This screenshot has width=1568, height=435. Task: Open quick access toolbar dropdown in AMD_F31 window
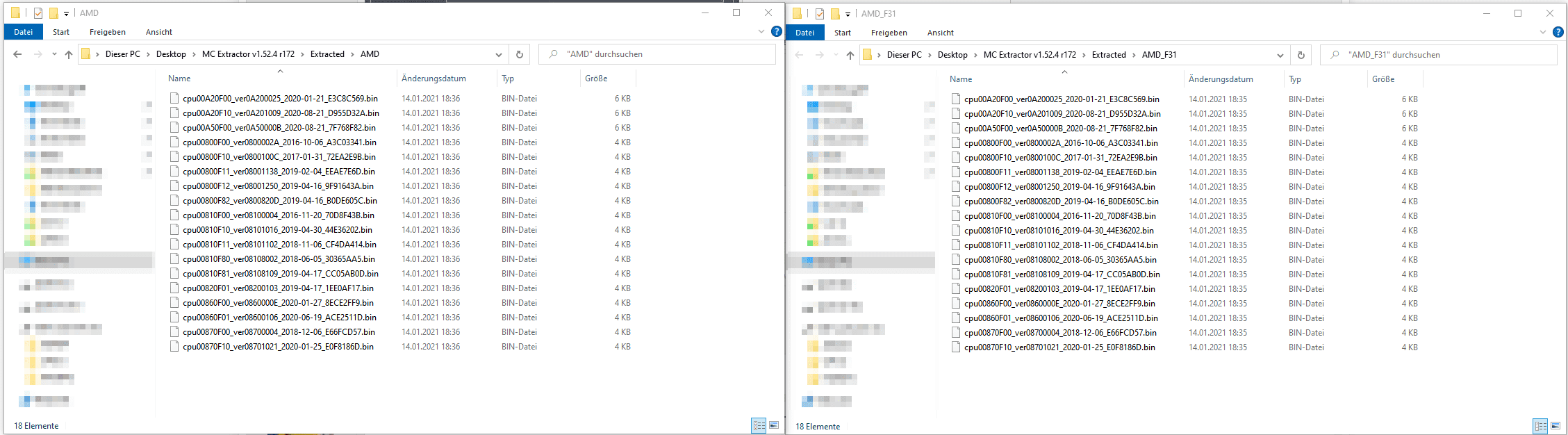click(848, 14)
